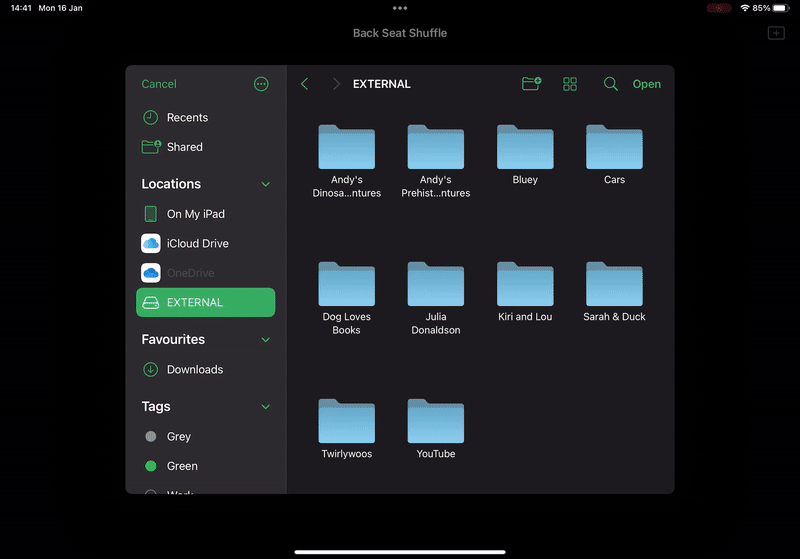This screenshot has height=559, width=800.
Task: Click the EXTERNAL drive icon in sidebar
Action: [x=151, y=302]
